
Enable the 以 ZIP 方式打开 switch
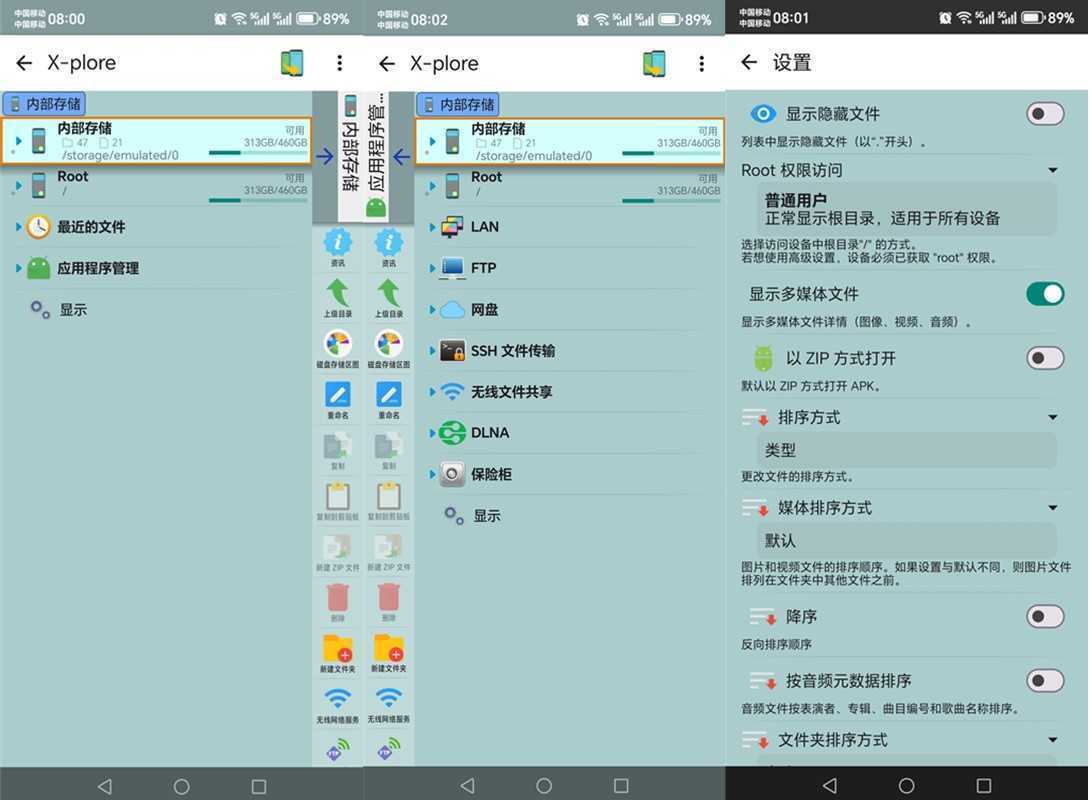1045,358
